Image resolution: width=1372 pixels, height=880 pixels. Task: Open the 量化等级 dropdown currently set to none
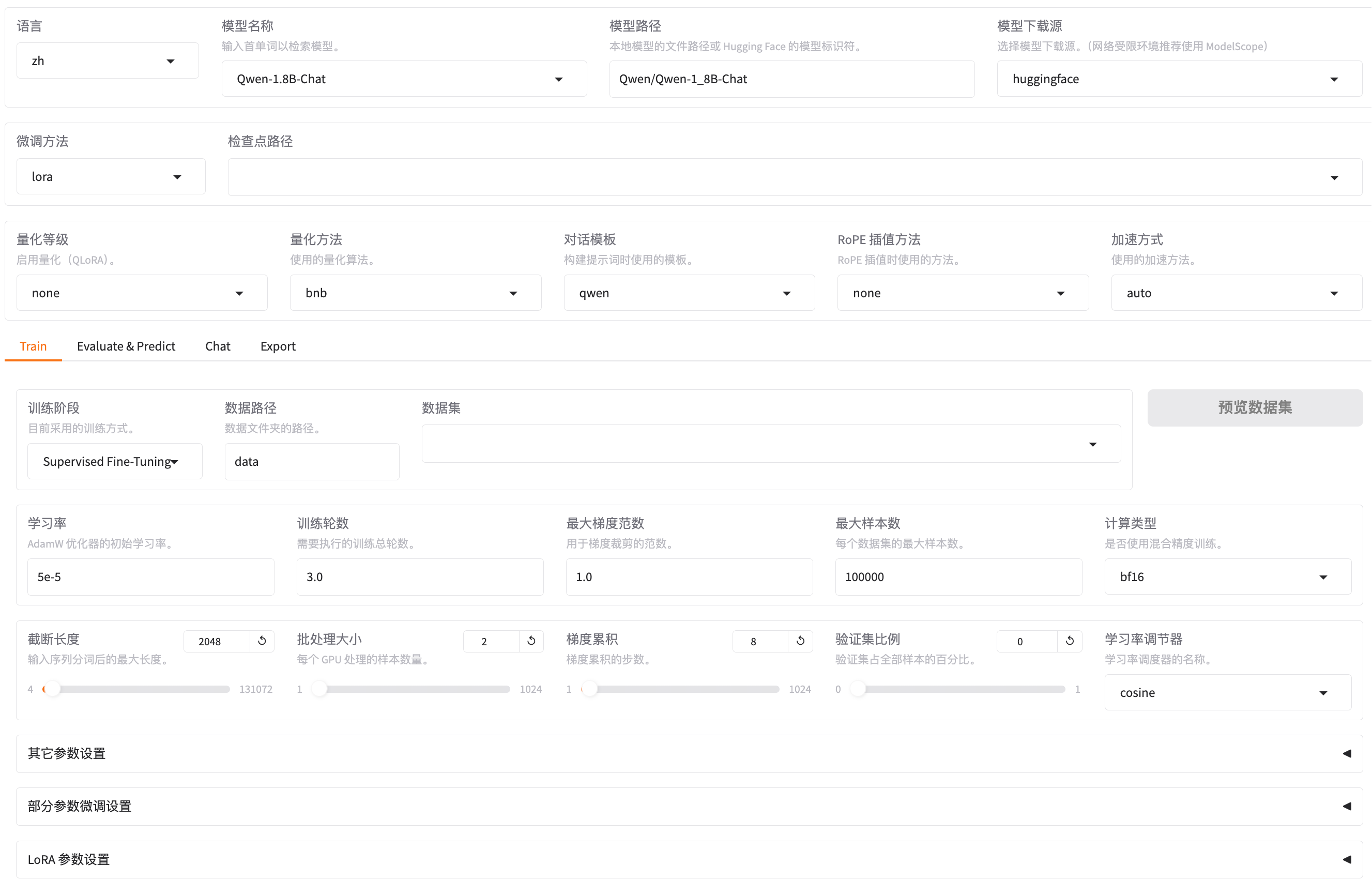coord(239,293)
